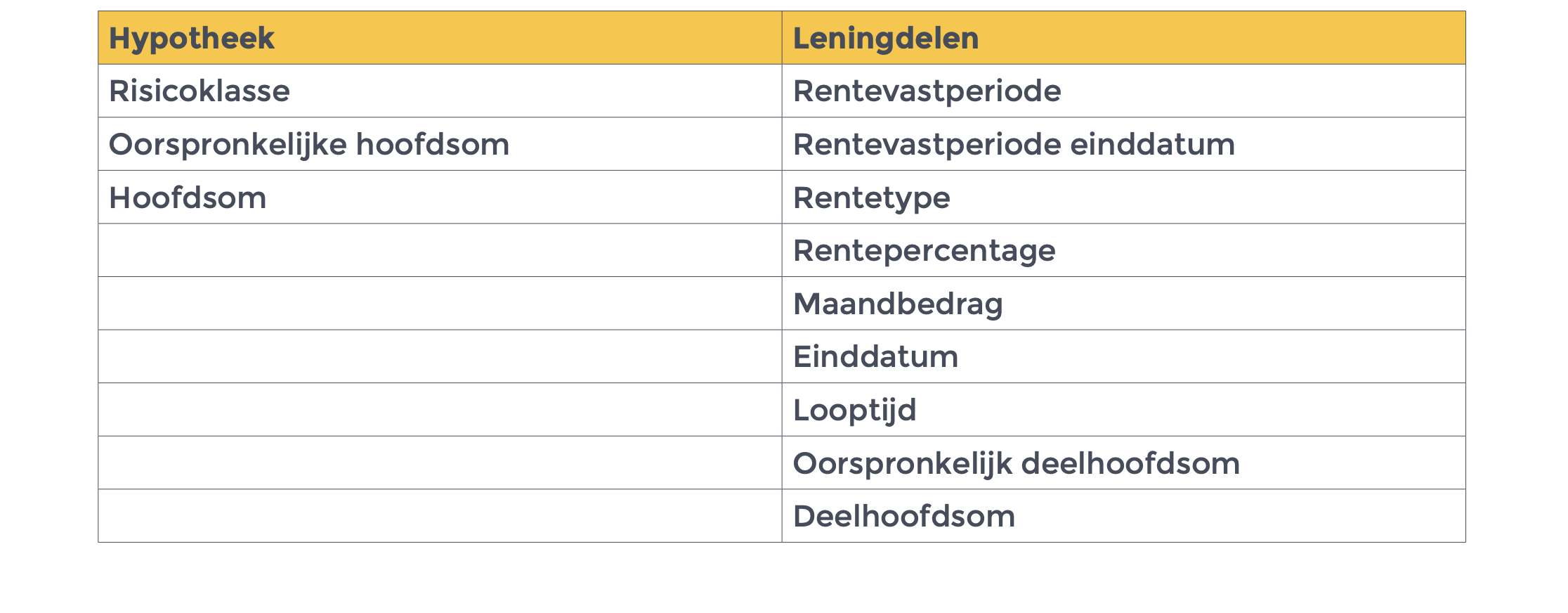Select the Risicoklasse cell
1568x613 pixels.
[x=440, y=91]
